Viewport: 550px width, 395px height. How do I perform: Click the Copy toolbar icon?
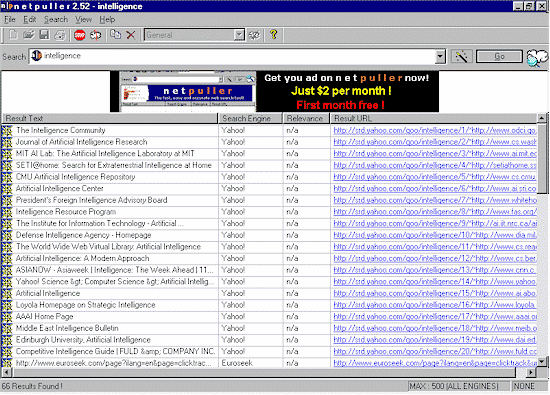[x=115, y=35]
